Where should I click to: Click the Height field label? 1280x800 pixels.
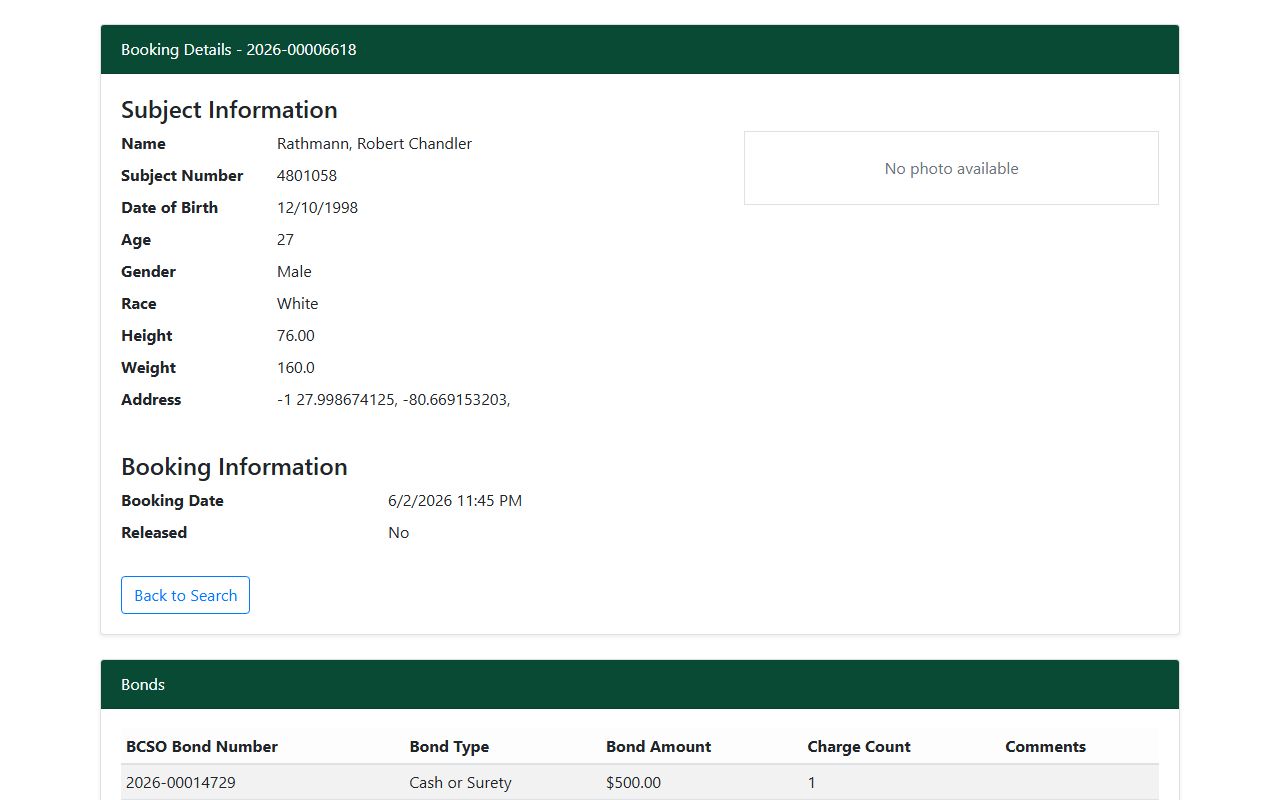[147, 336]
